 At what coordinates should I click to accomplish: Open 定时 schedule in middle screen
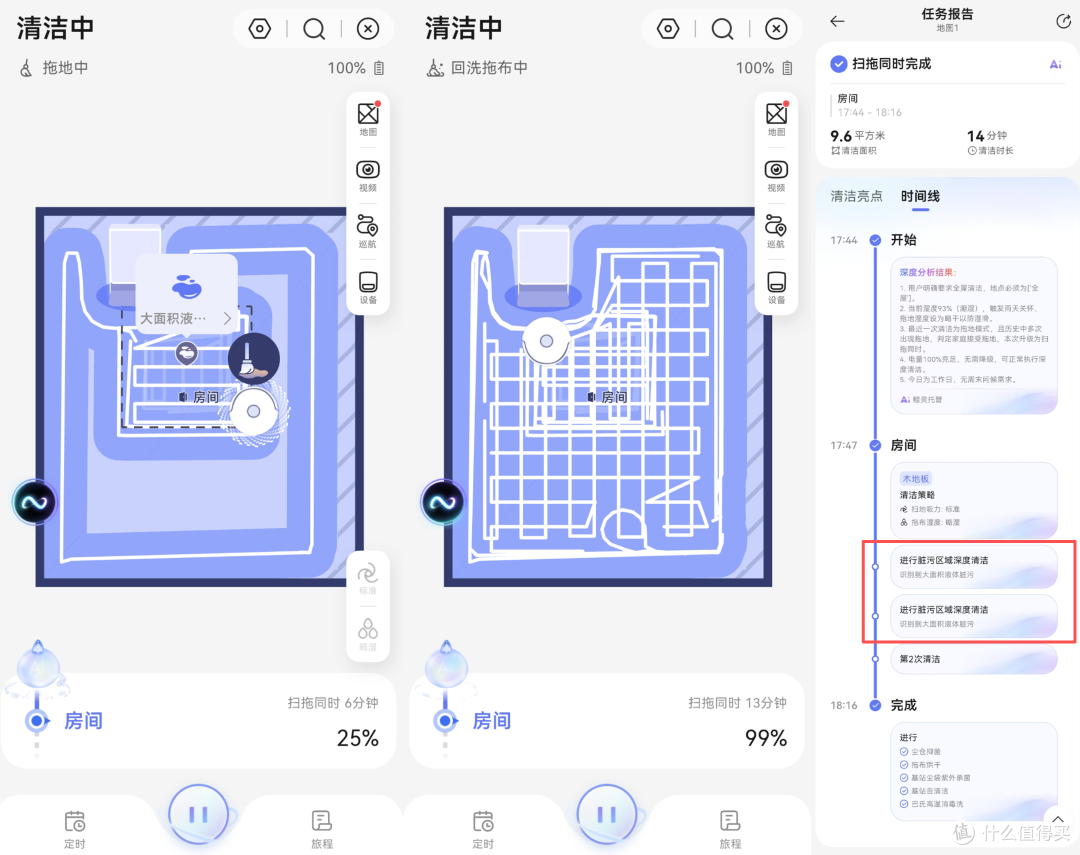coord(483,829)
